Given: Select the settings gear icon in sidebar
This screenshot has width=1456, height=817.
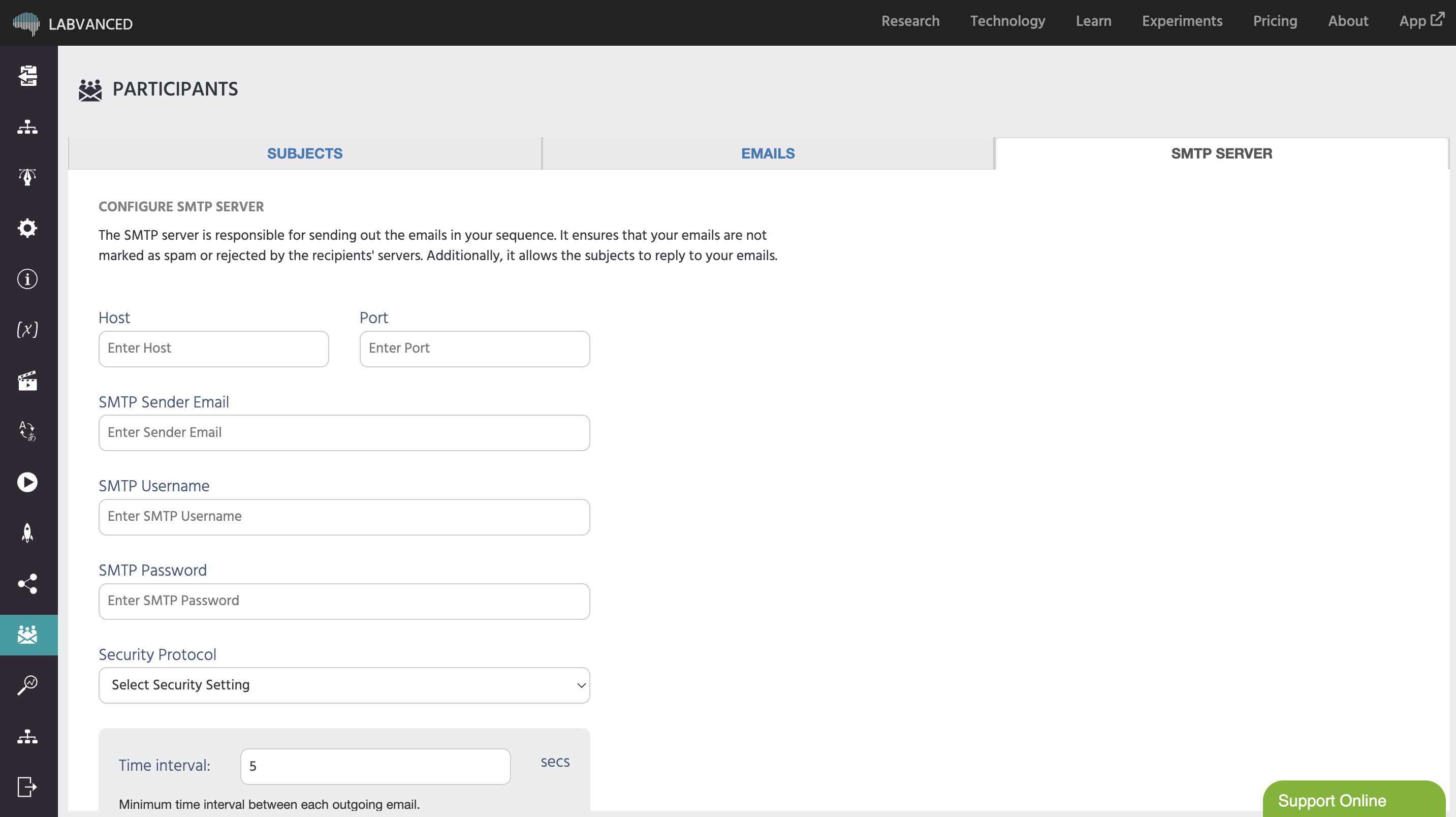Looking at the screenshot, I should tap(27, 228).
